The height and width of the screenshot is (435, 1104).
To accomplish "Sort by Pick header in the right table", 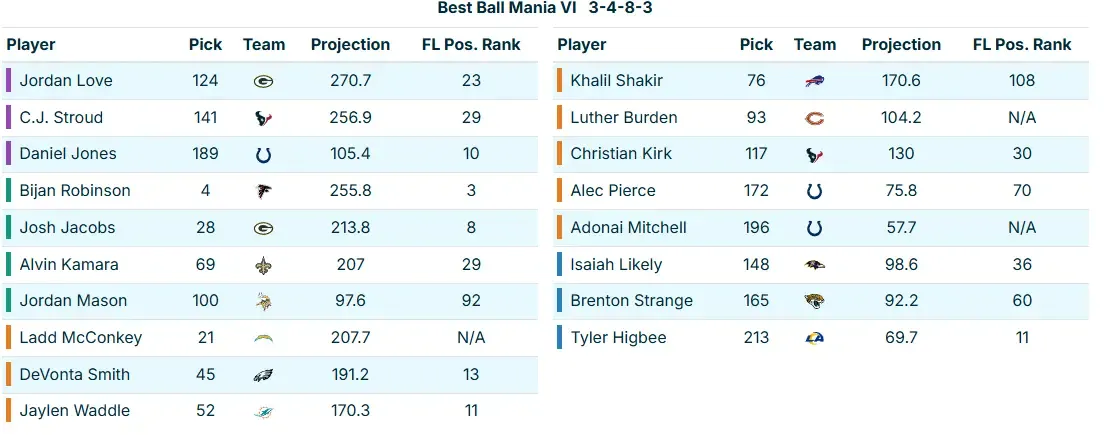I will coord(756,45).
